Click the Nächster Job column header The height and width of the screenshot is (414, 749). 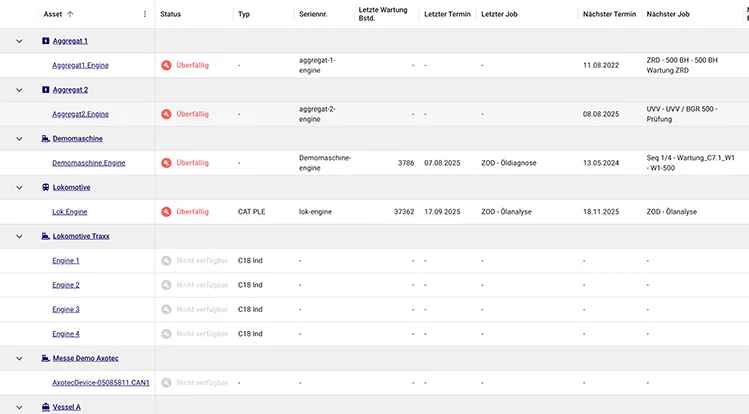click(x=668, y=14)
